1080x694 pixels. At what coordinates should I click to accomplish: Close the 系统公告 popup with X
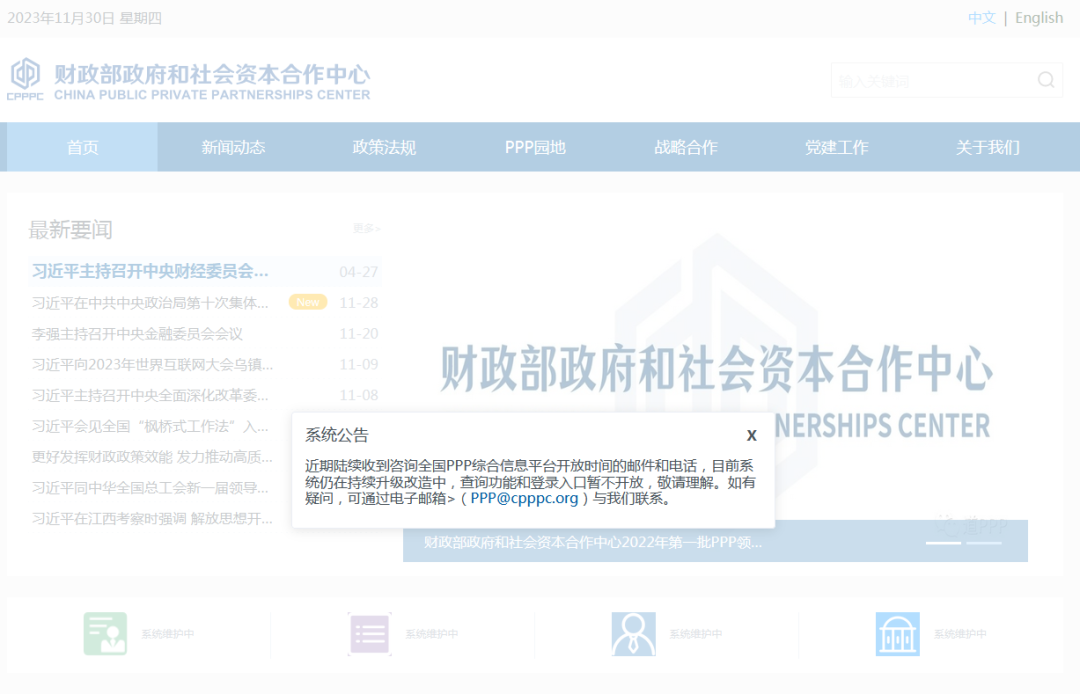751,435
